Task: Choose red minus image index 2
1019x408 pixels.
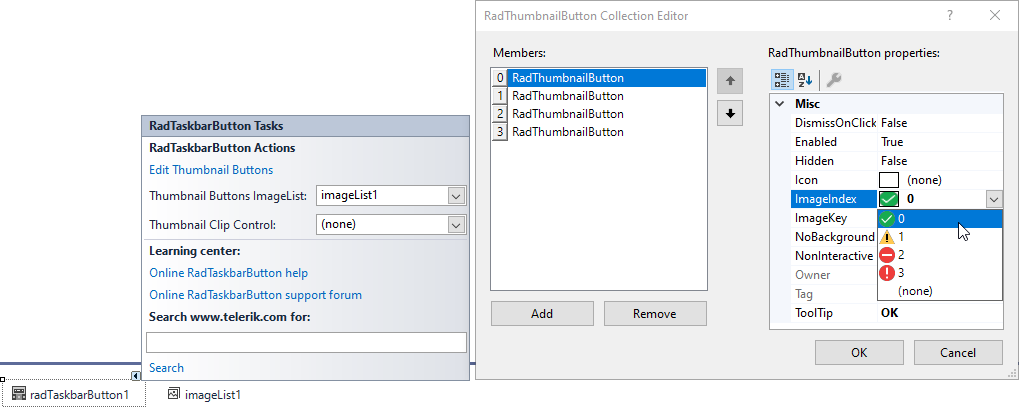Action: (x=940, y=255)
